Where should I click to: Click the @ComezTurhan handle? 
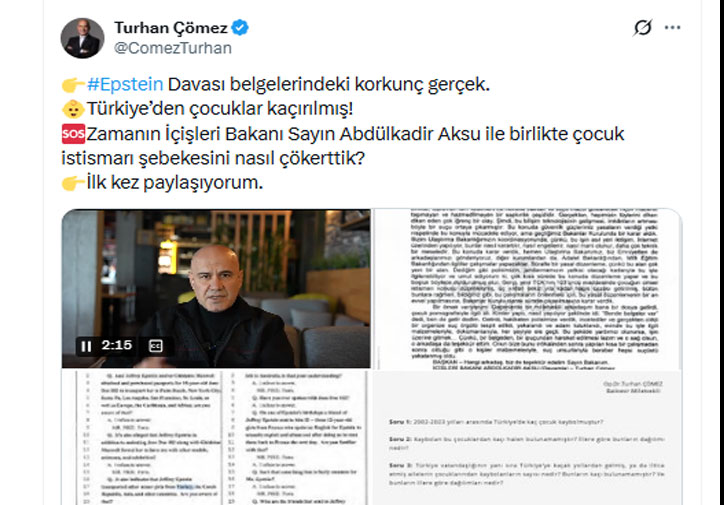173,48
